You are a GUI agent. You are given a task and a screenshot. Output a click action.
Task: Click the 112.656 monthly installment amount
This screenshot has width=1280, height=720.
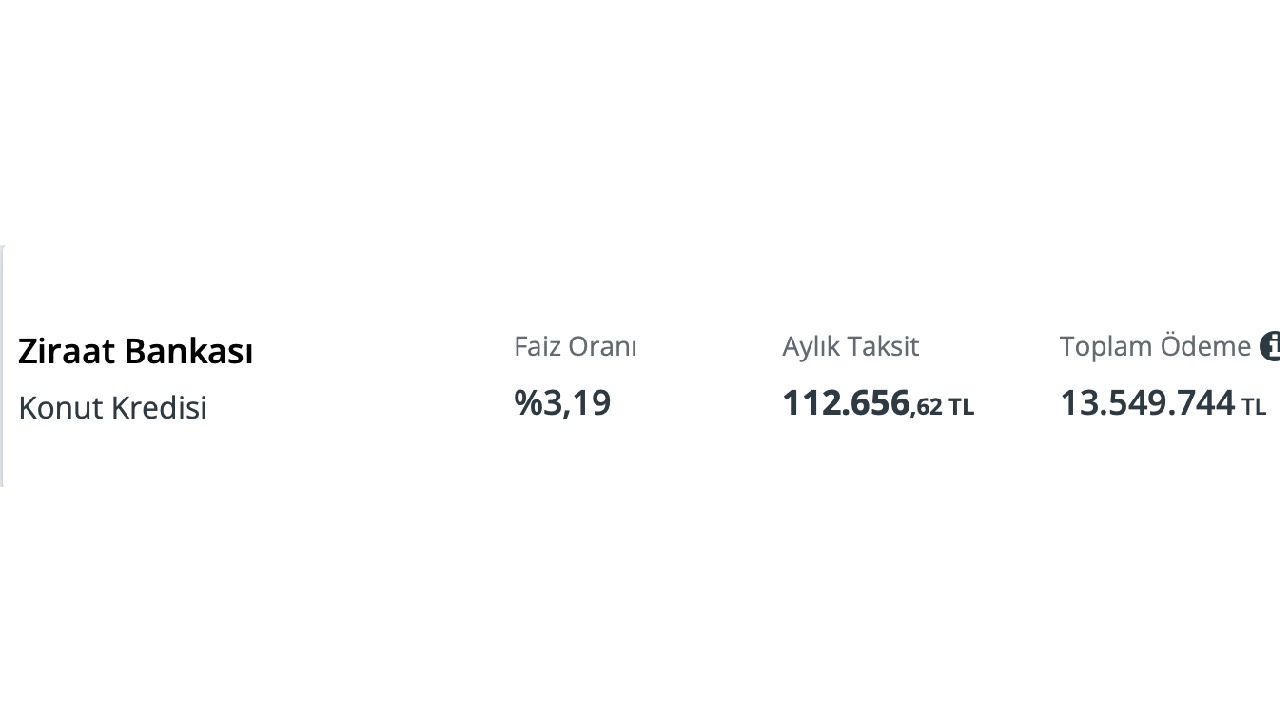tap(846, 403)
